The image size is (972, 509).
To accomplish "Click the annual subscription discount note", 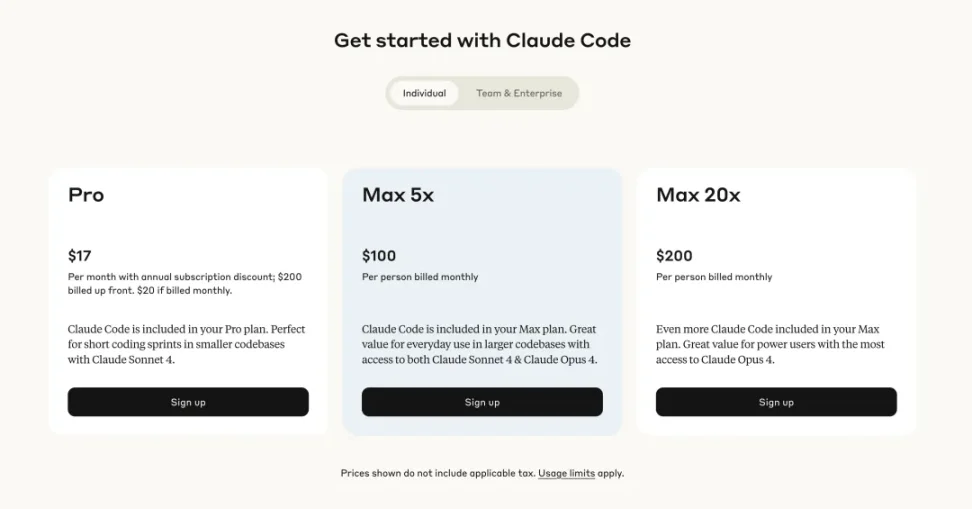I will pos(184,283).
